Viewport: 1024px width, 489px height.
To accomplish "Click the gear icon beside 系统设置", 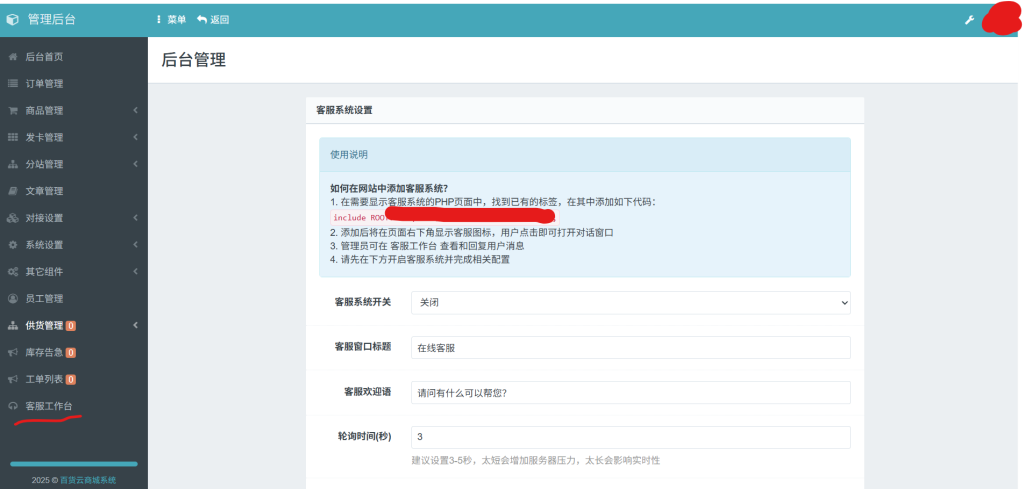I will pyautogui.click(x=13, y=245).
